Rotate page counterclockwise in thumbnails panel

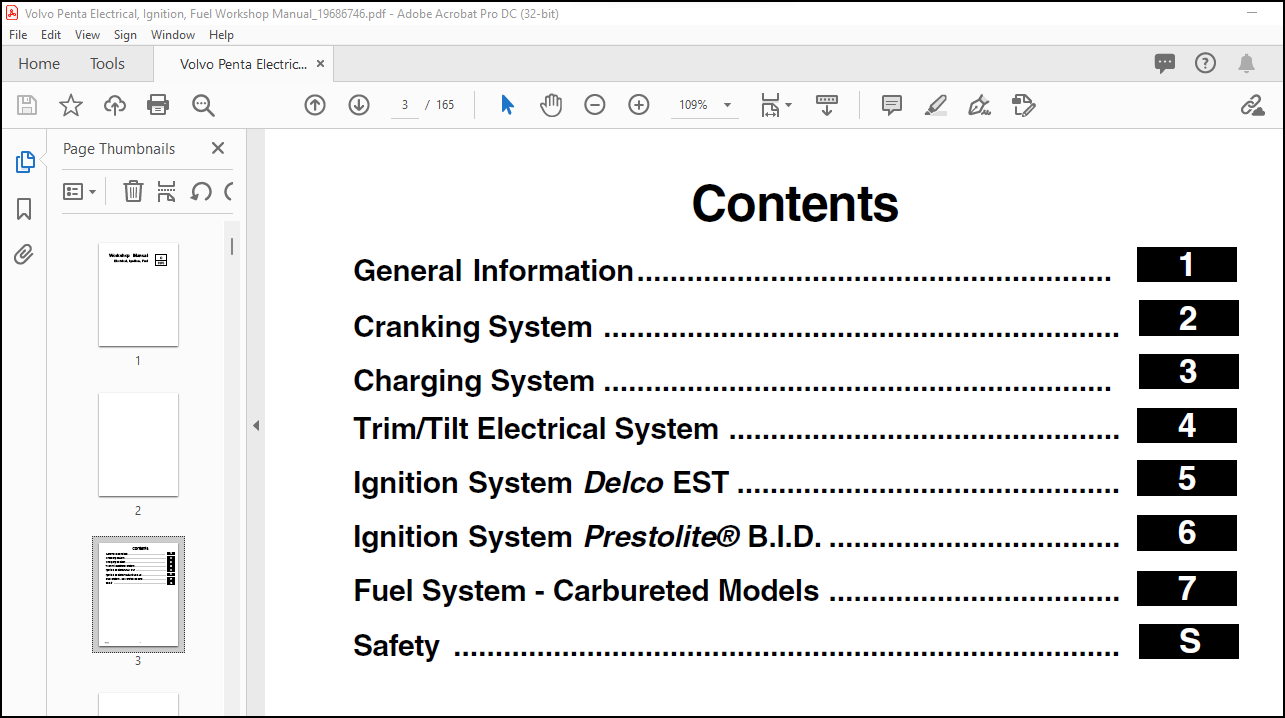[x=201, y=191]
